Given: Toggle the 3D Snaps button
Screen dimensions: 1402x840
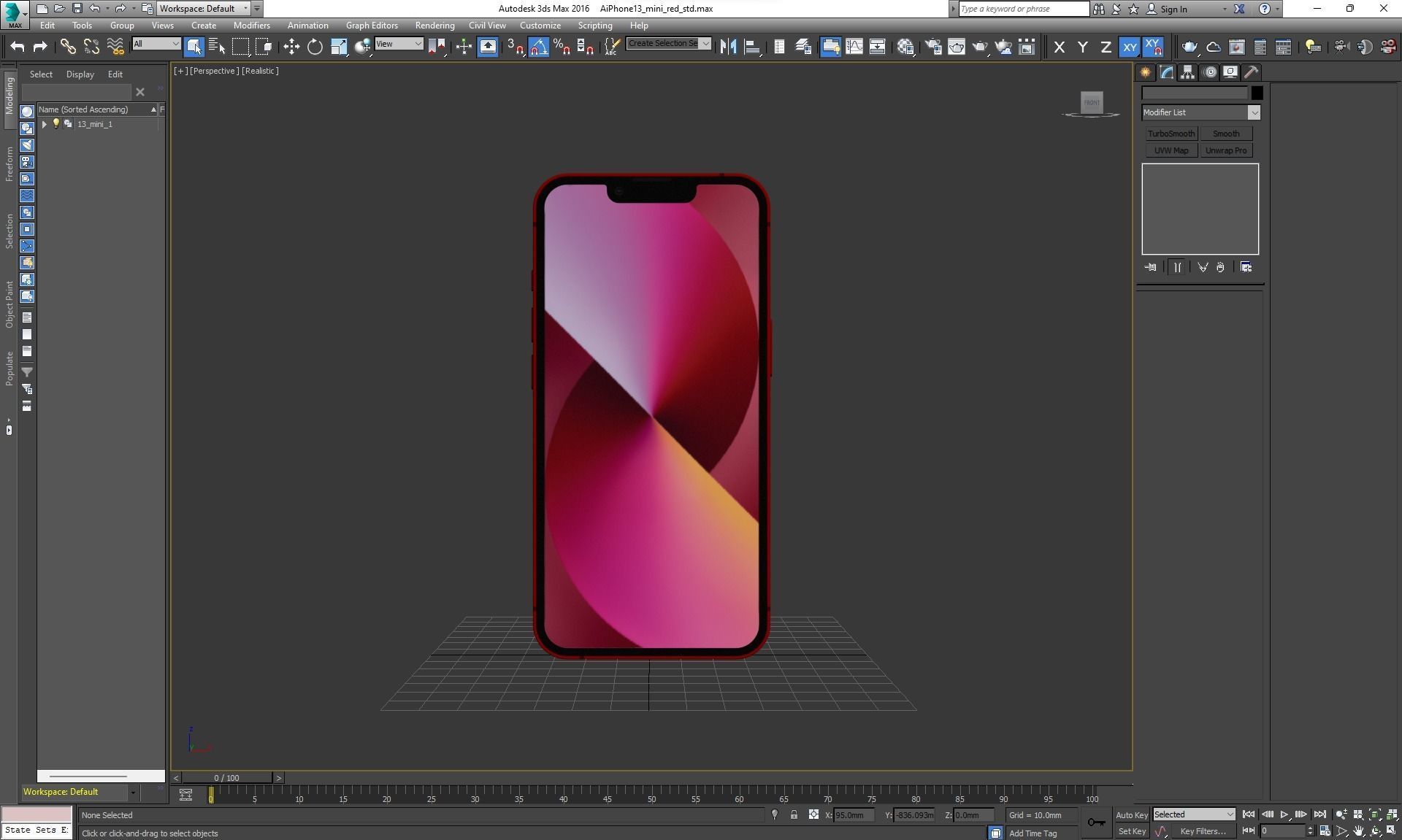Looking at the screenshot, I should point(515,47).
